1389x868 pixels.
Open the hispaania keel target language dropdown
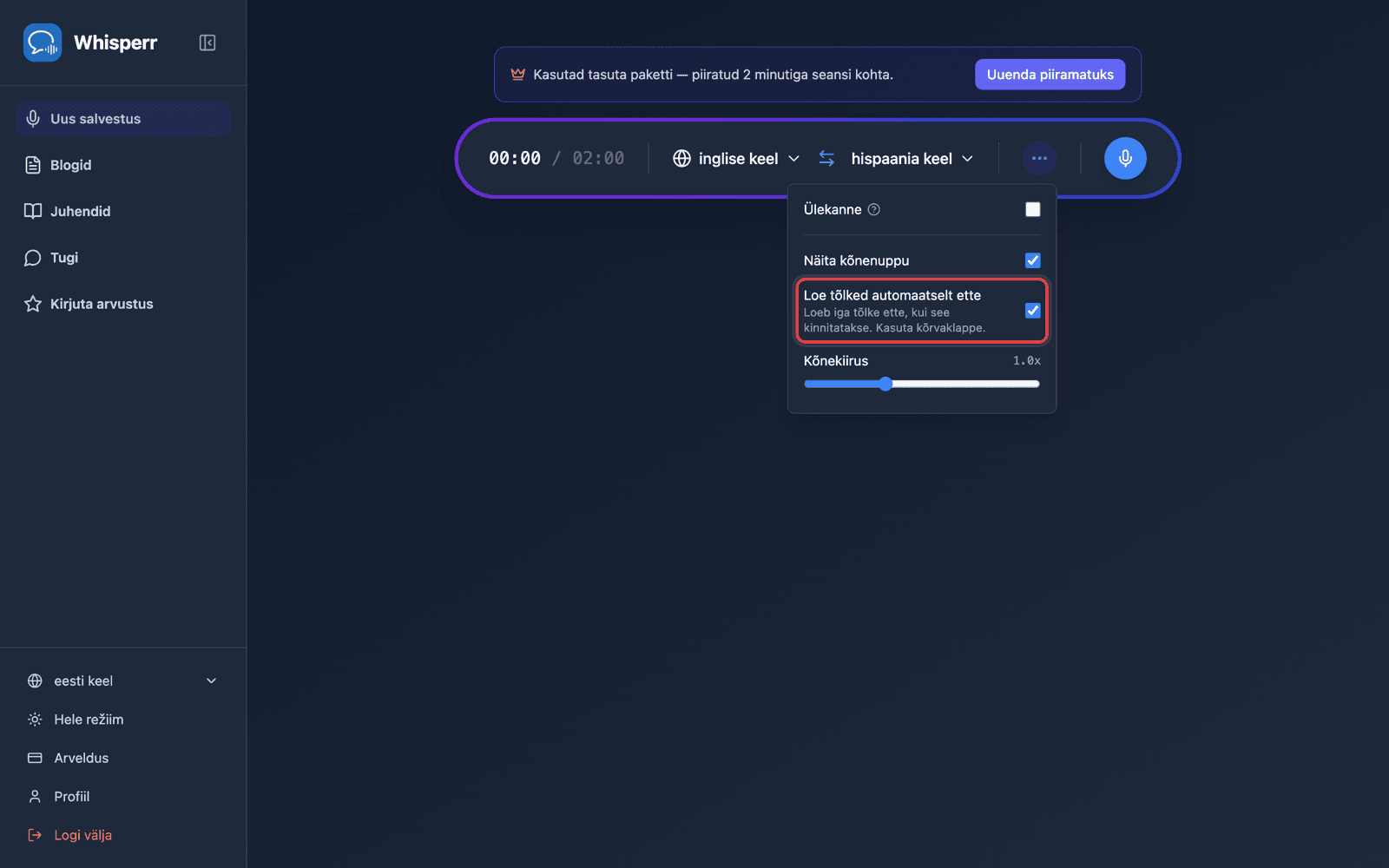point(912,158)
